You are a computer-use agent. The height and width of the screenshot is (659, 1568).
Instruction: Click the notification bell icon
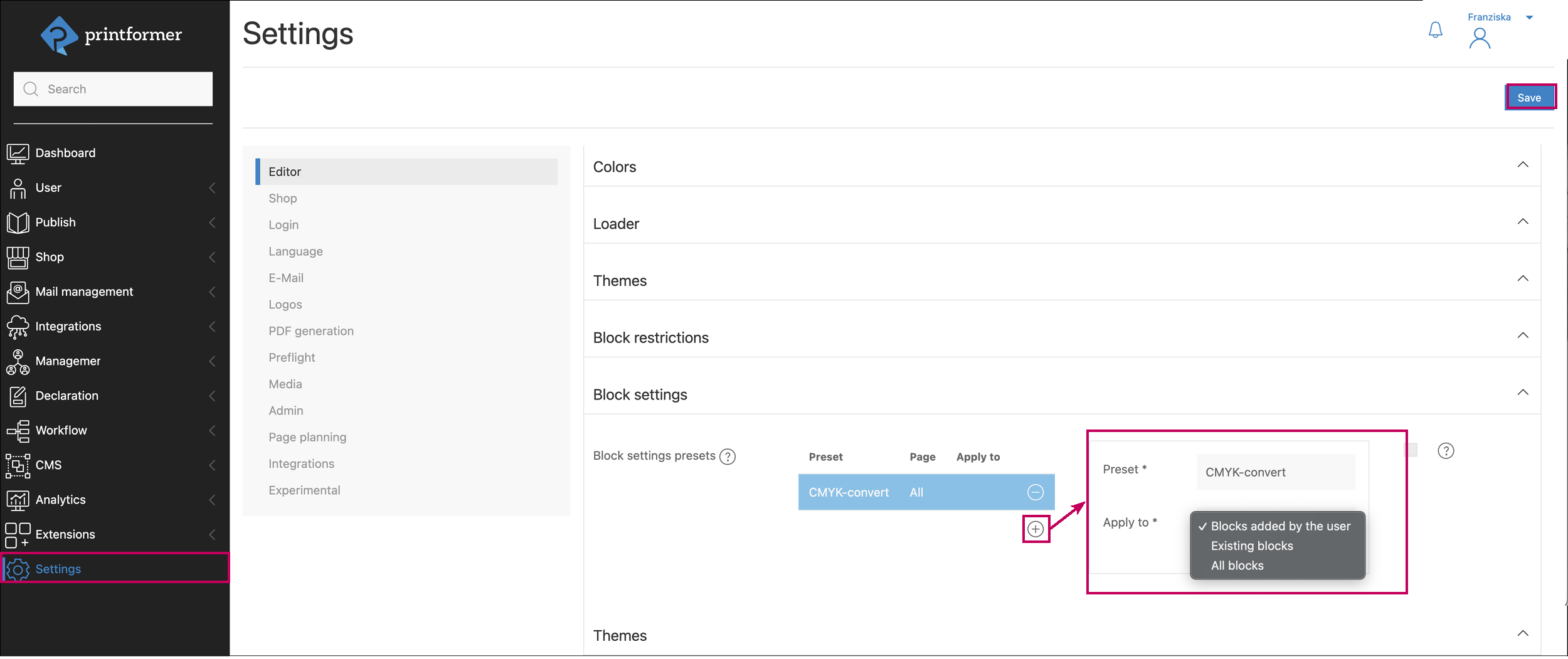coord(1435,30)
